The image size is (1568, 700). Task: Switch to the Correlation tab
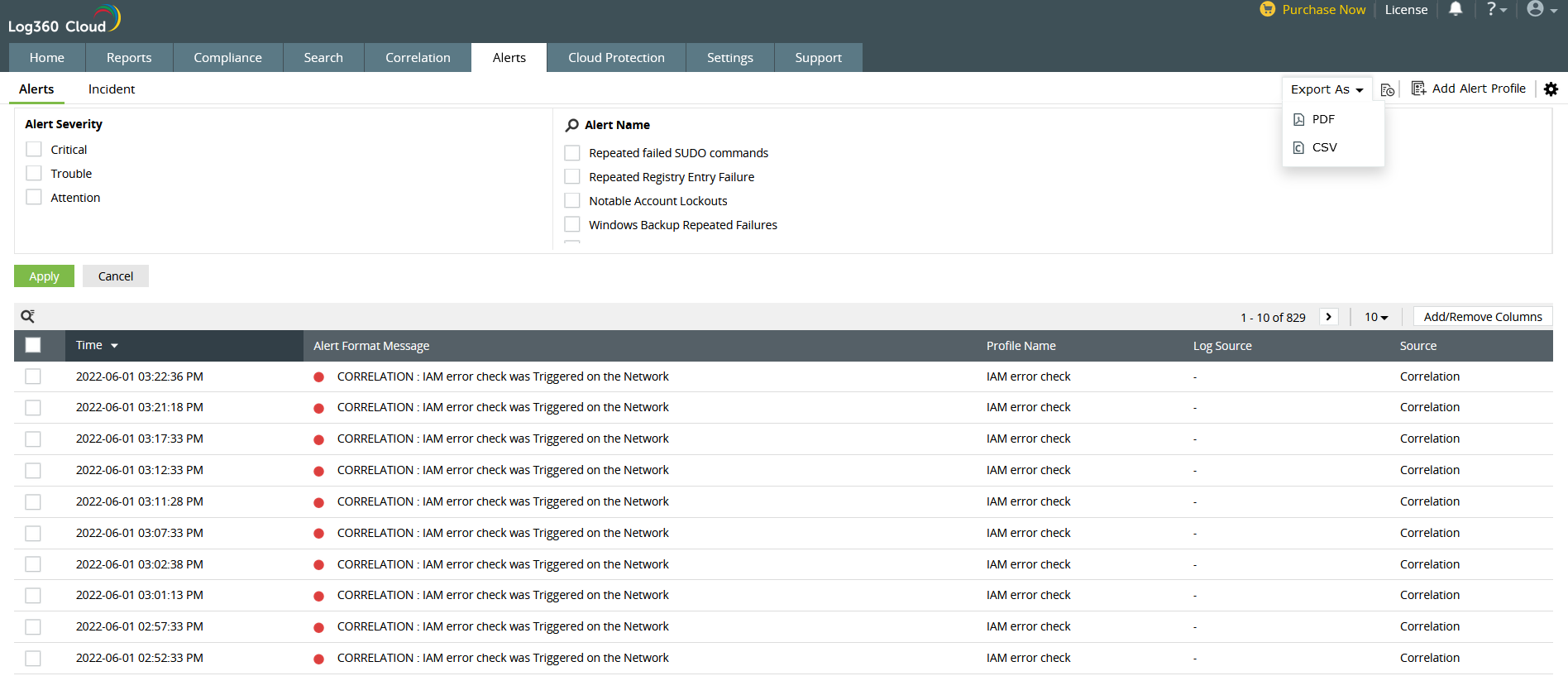click(418, 58)
